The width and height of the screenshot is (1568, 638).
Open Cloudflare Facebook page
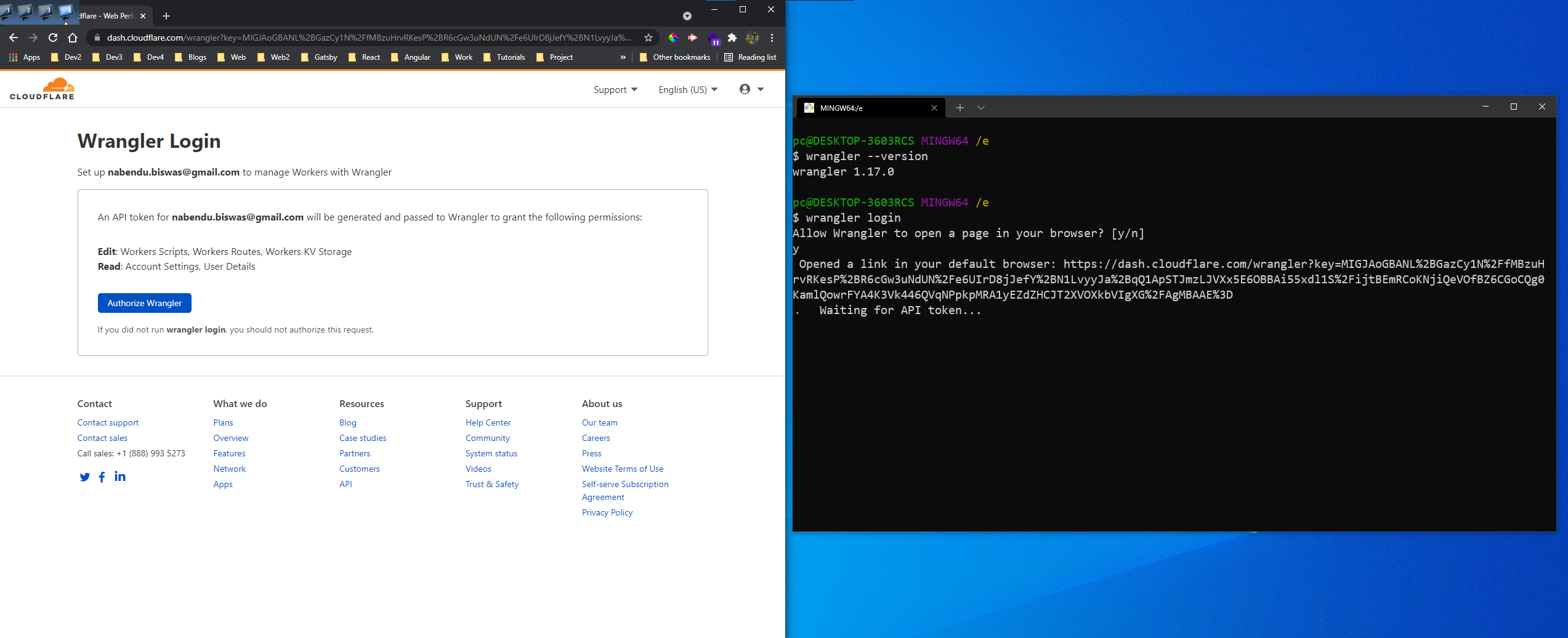tap(102, 477)
